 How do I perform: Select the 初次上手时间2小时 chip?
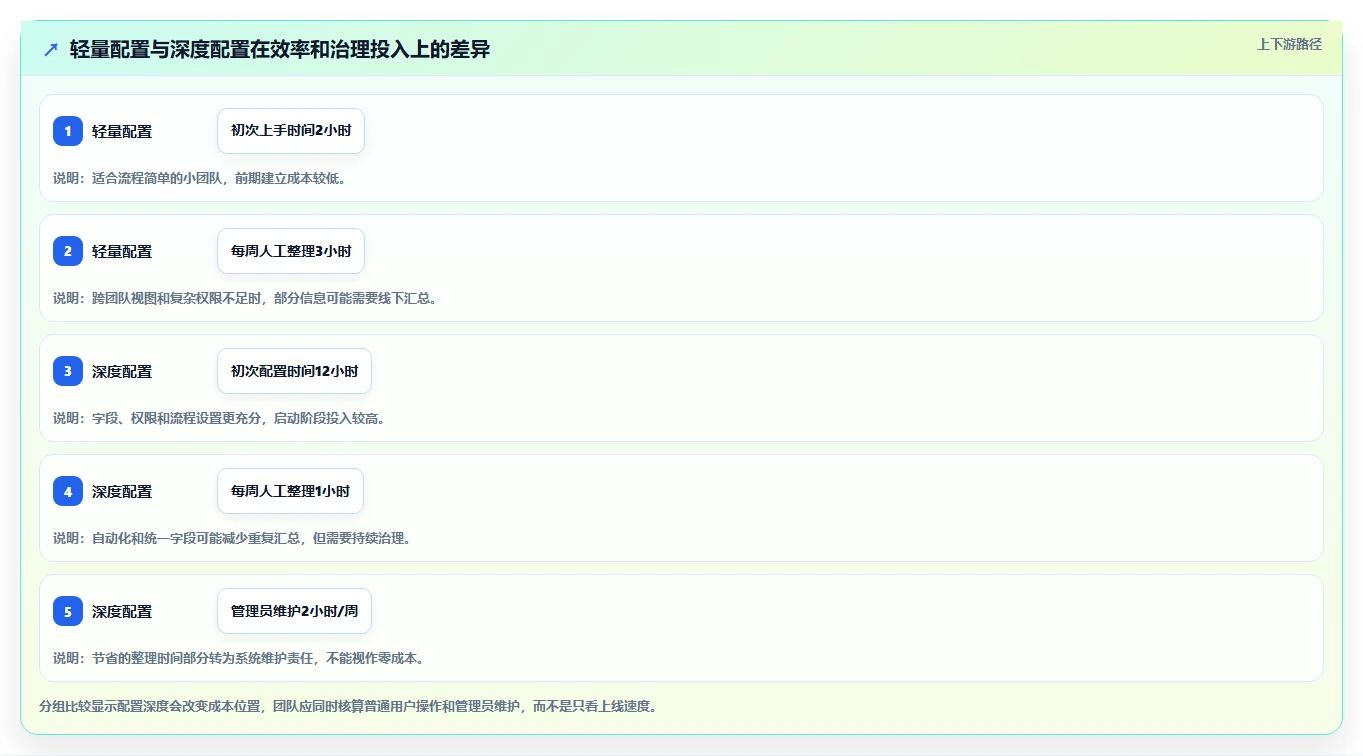291,131
